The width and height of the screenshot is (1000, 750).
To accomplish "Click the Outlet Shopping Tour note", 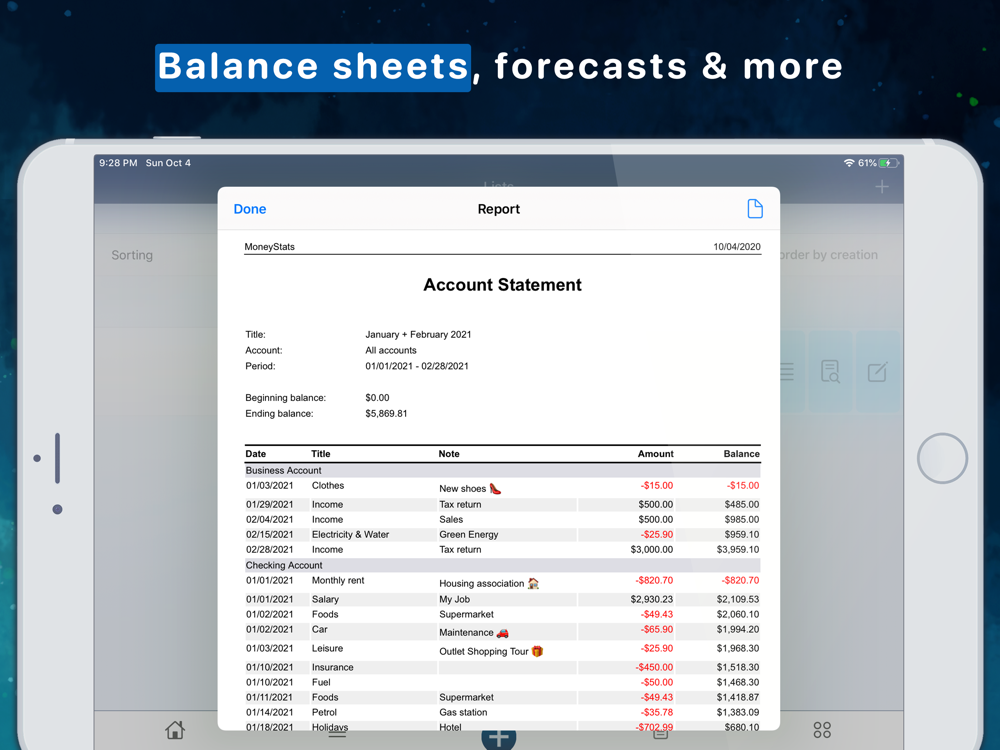I will pos(491,652).
